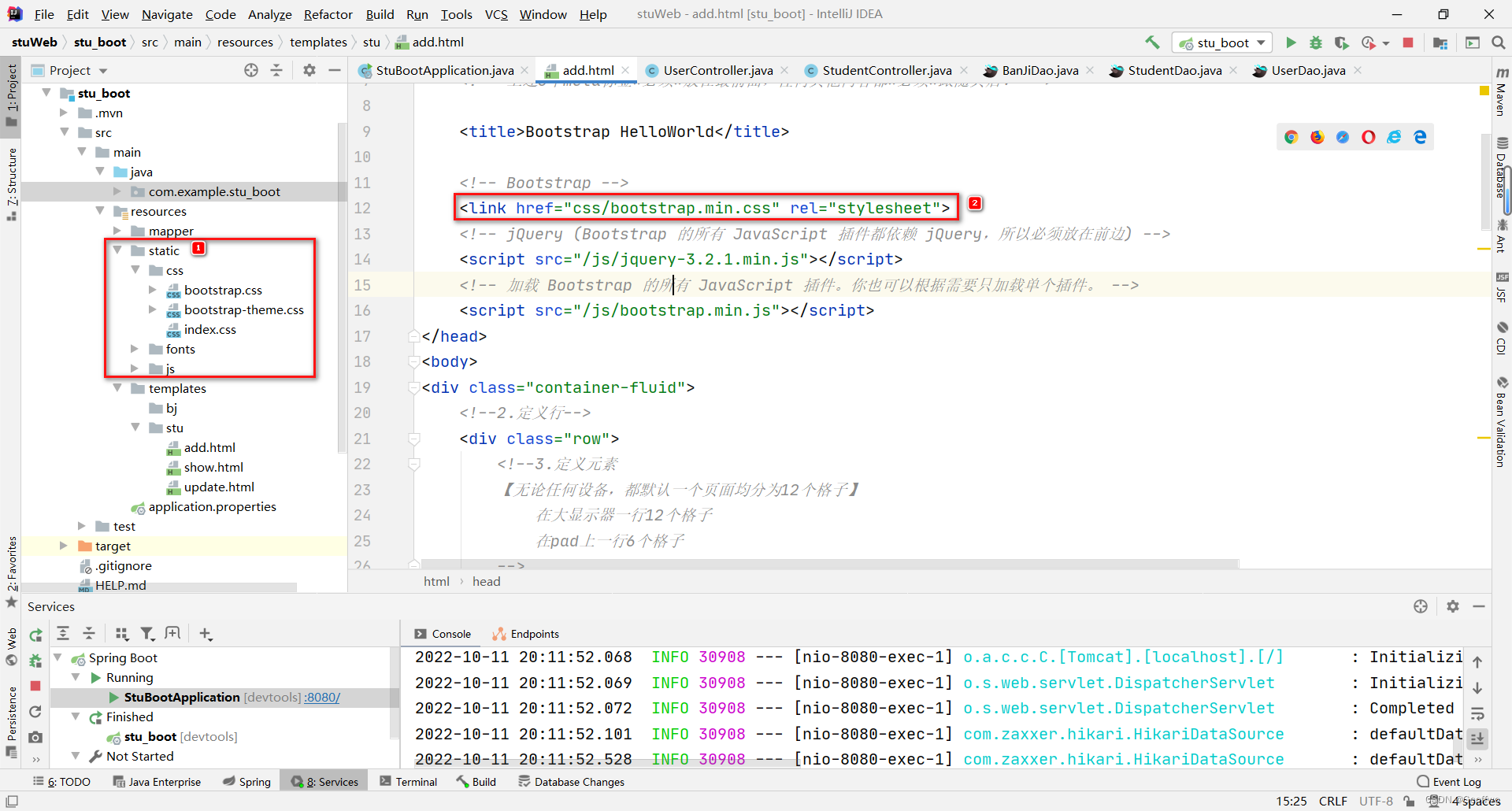Click the head breadcrumb below editor
1512x811 pixels.
(486, 581)
